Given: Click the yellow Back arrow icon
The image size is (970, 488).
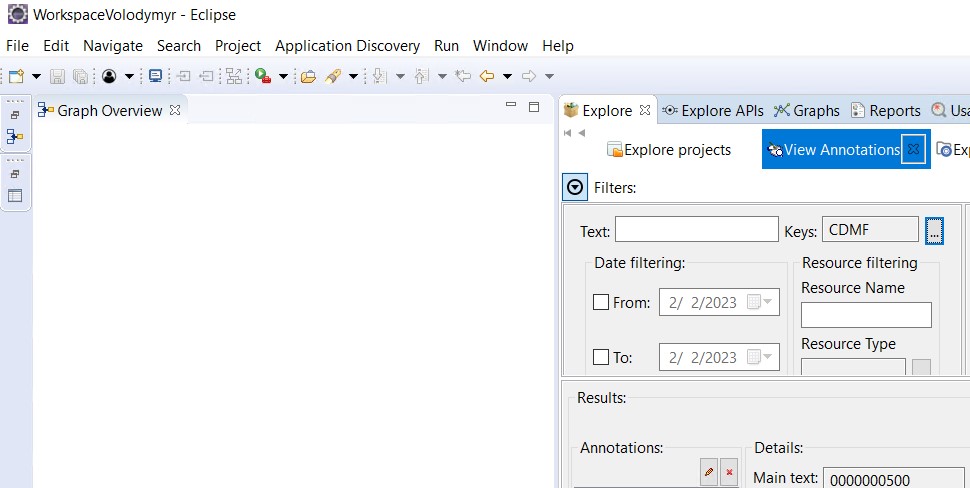Looking at the screenshot, I should click(487, 76).
